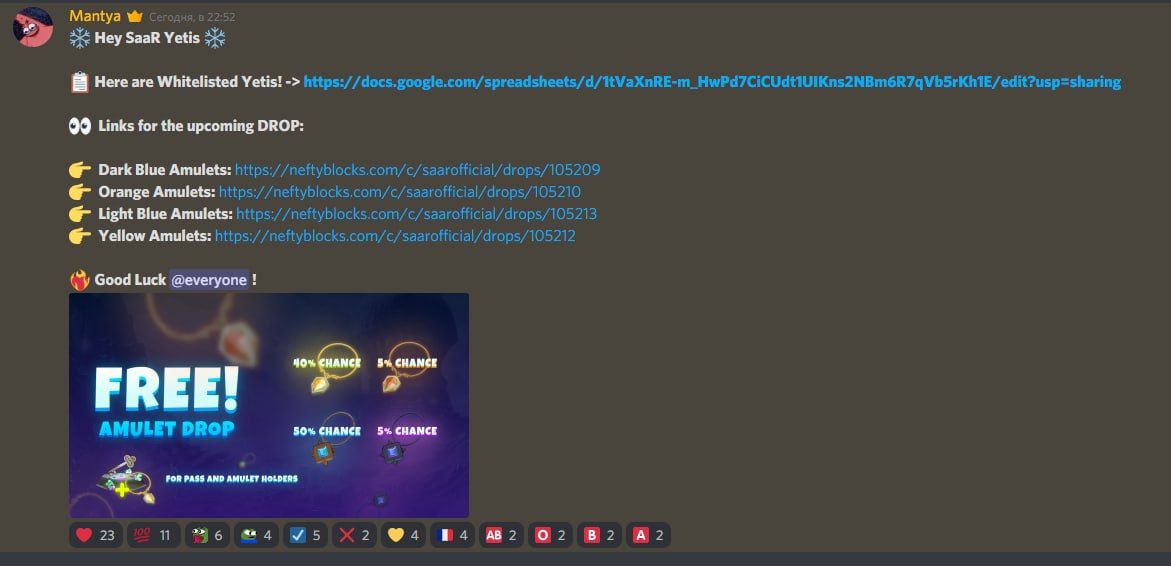
Task: Add the French flag reaction
Action: [x=453, y=535]
